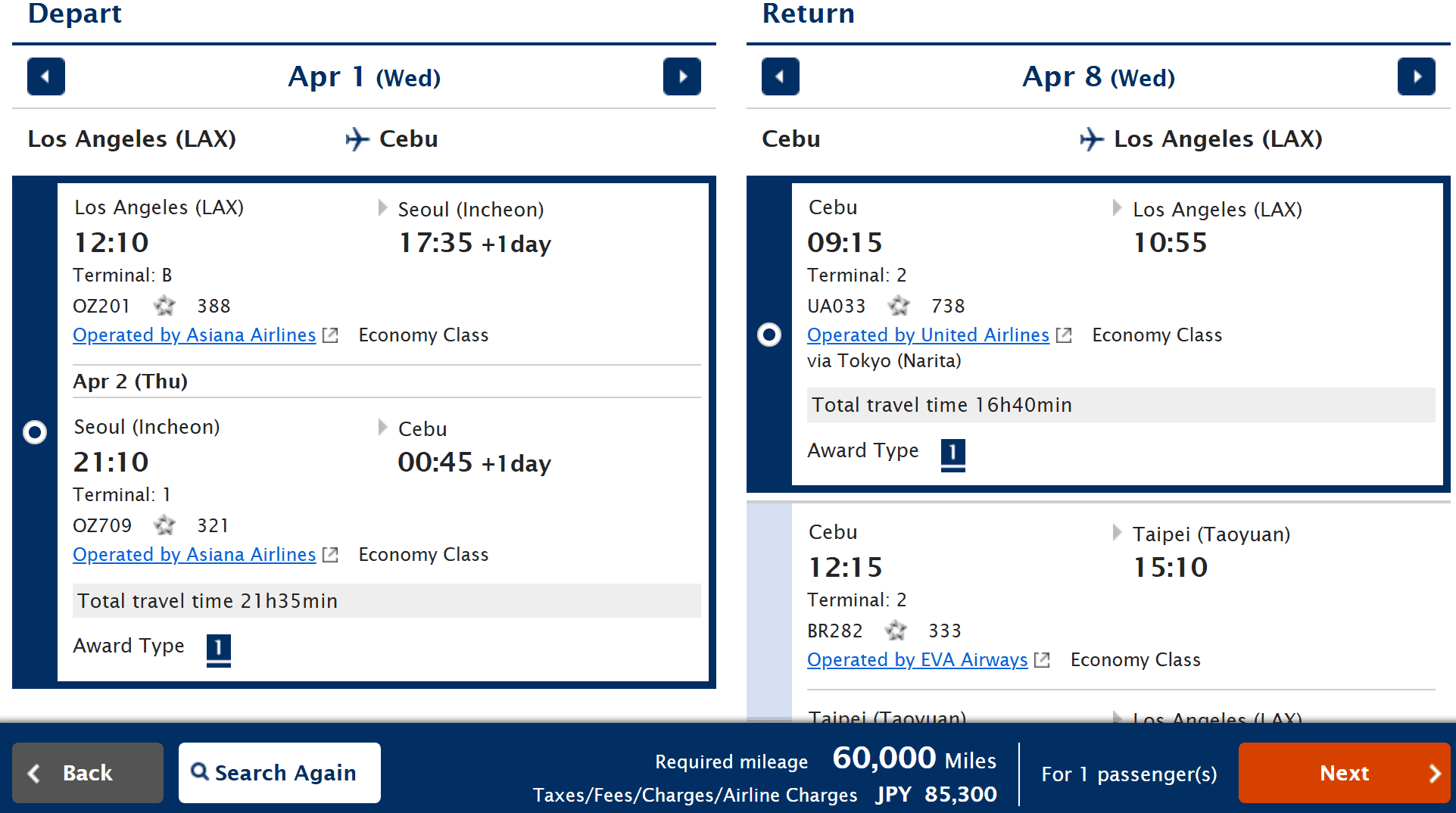Open the Operated by EVA Airways link
The height and width of the screenshot is (813, 1456).
[917, 660]
